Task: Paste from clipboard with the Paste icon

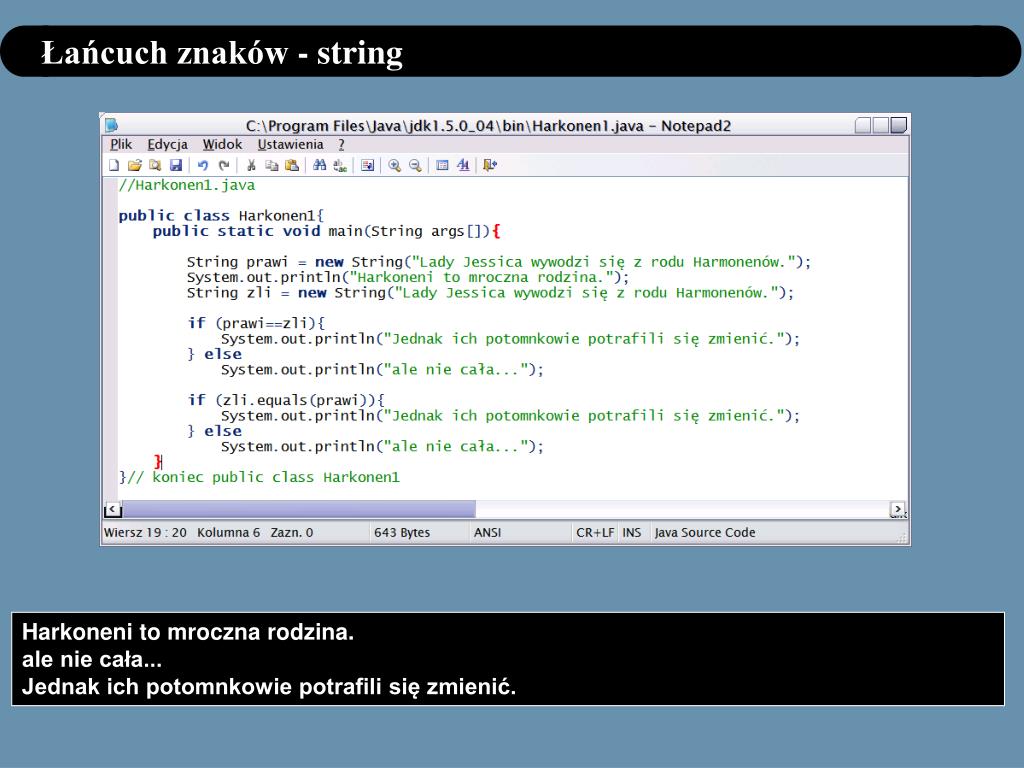Action: click(x=292, y=165)
